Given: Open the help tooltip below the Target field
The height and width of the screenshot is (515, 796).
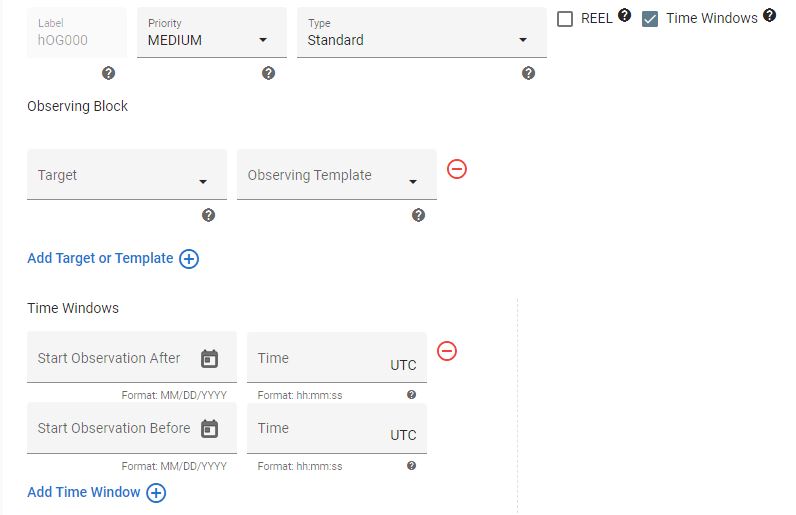Looking at the screenshot, I should pyautogui.click(x=208, y=215).
